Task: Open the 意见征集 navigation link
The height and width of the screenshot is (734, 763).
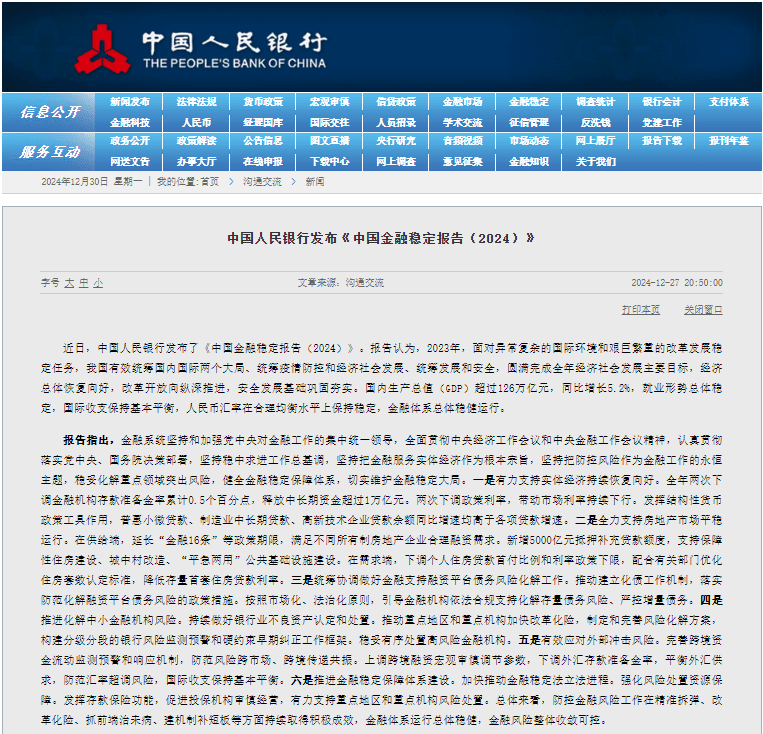Action: 462,162
